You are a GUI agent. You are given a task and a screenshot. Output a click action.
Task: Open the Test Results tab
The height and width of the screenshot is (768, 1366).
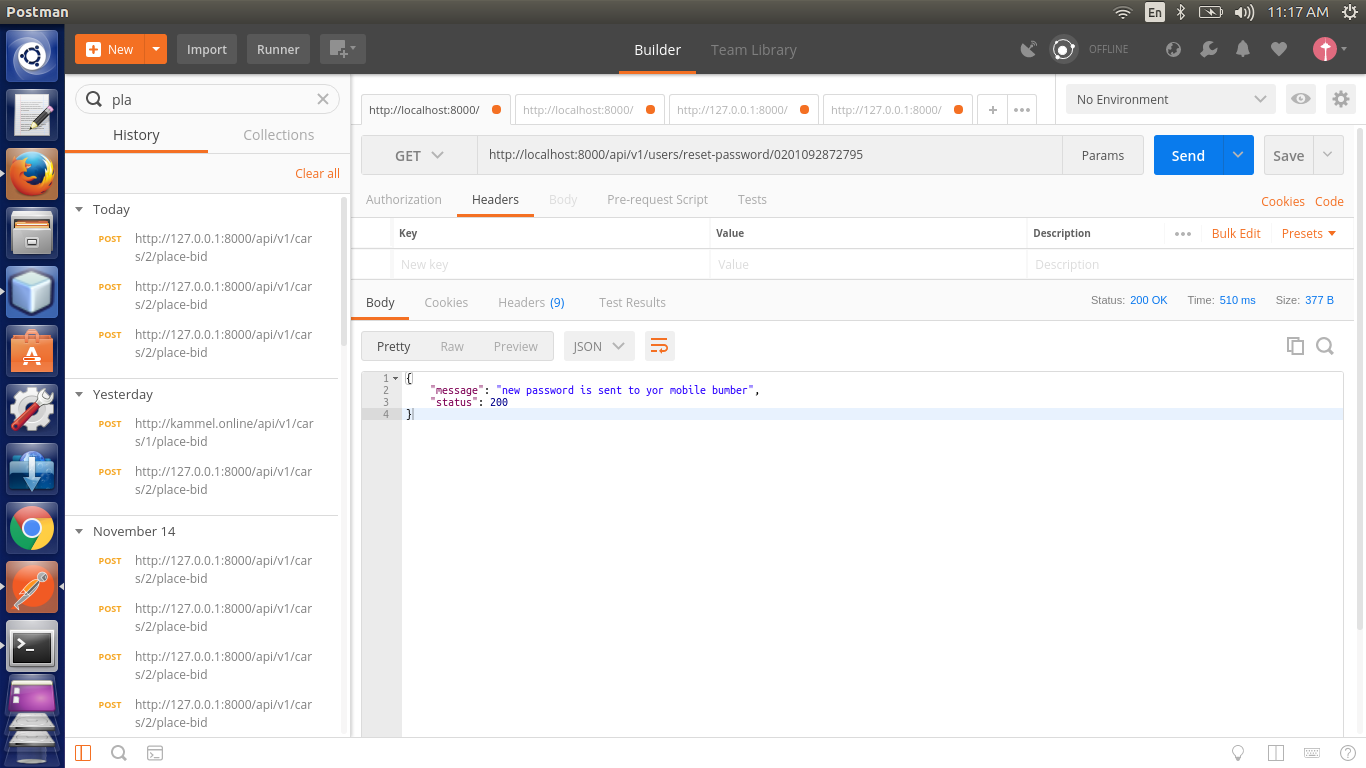click(x=632, y=302)
